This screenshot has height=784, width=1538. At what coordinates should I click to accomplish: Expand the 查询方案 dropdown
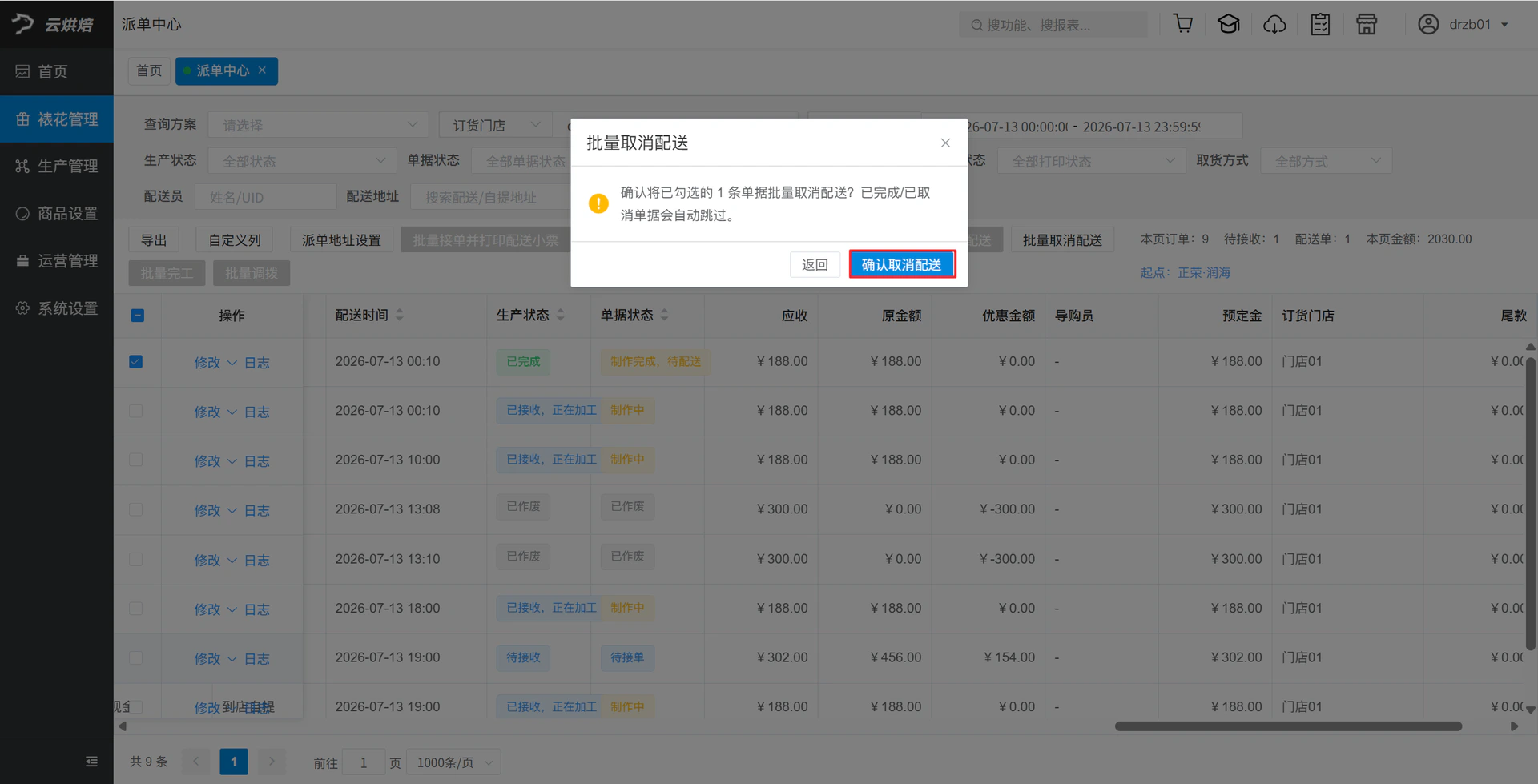318,125
